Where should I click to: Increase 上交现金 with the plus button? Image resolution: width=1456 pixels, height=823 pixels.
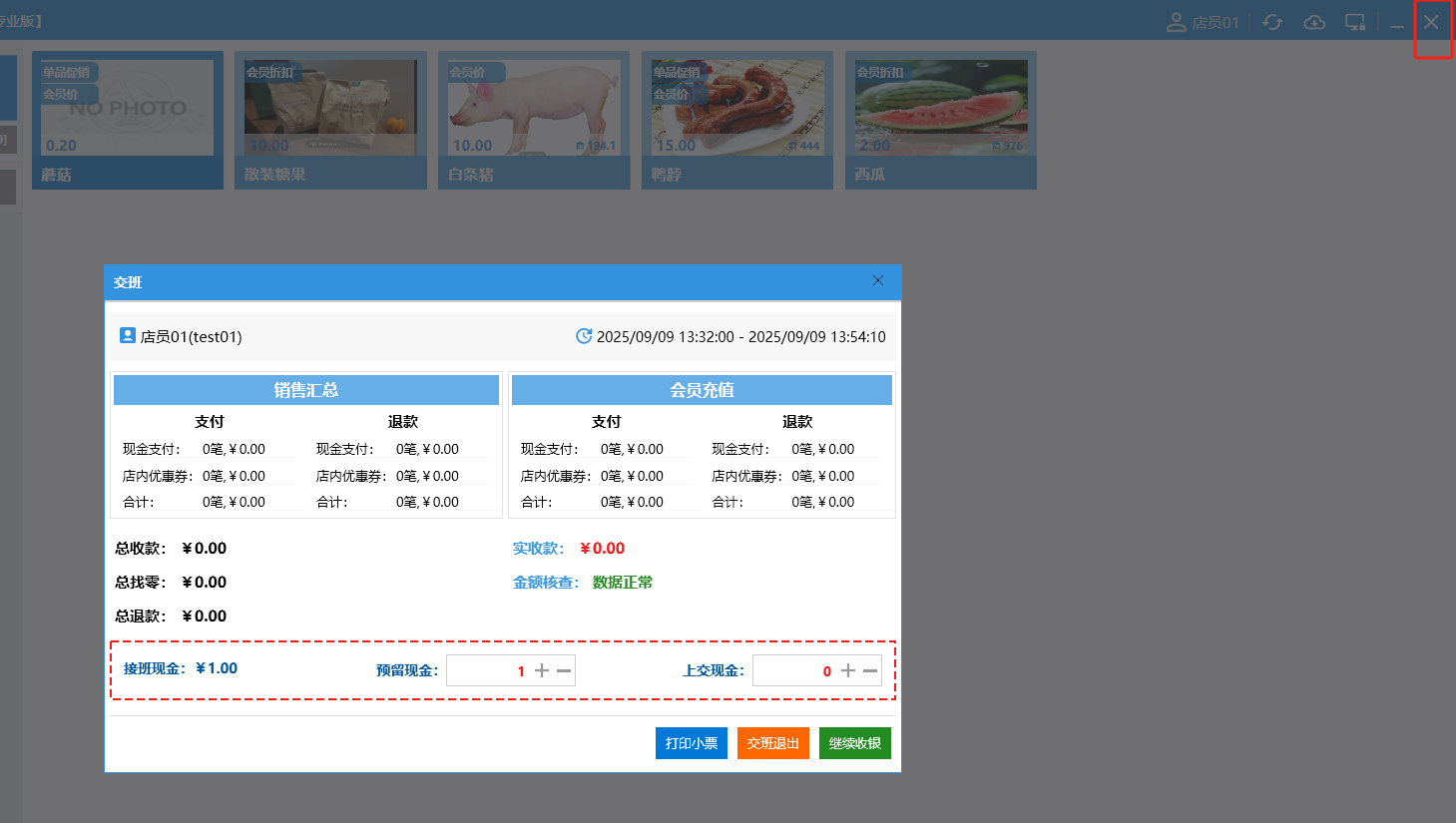[x=848, y=670]
